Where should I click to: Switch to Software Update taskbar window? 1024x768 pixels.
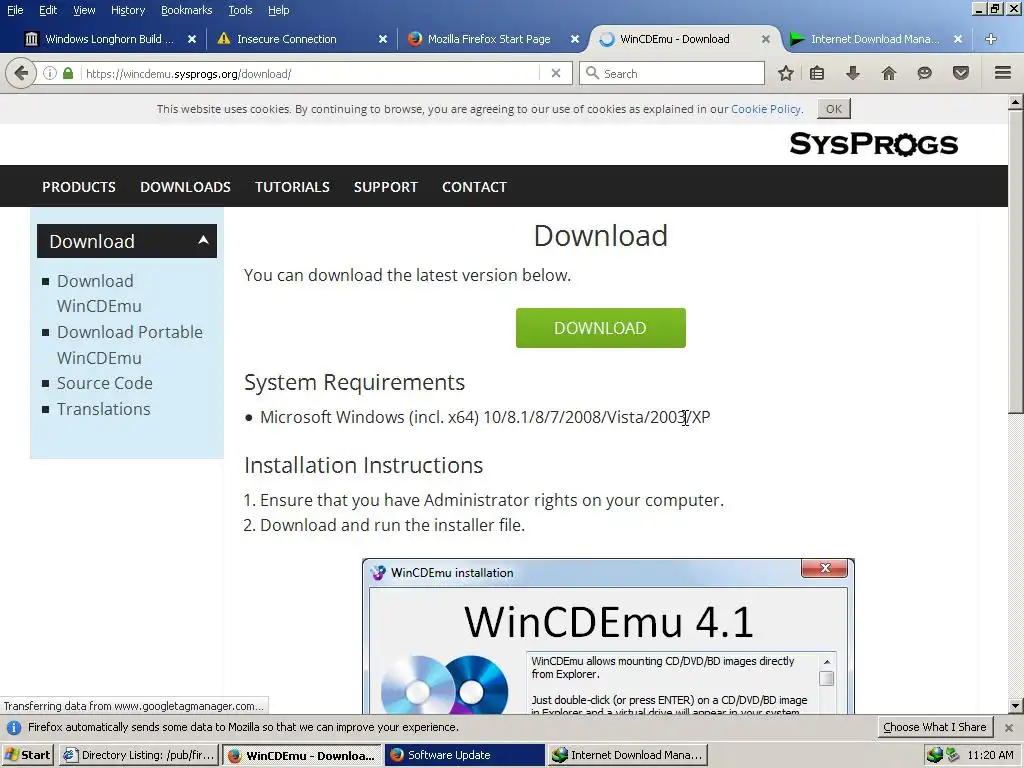coord(464,755)
